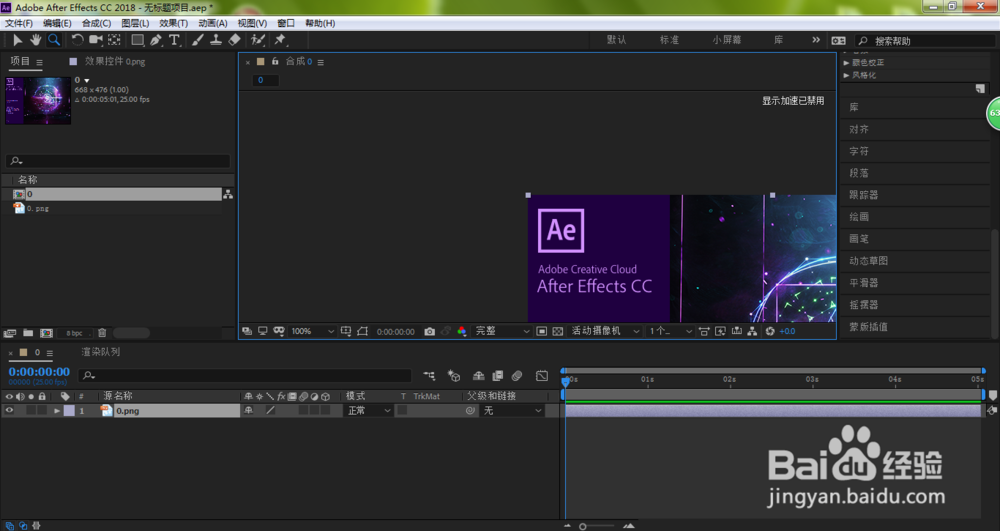The image size is (1000, 531).
Task: Select the Pen tool
Action: (156, 40)
